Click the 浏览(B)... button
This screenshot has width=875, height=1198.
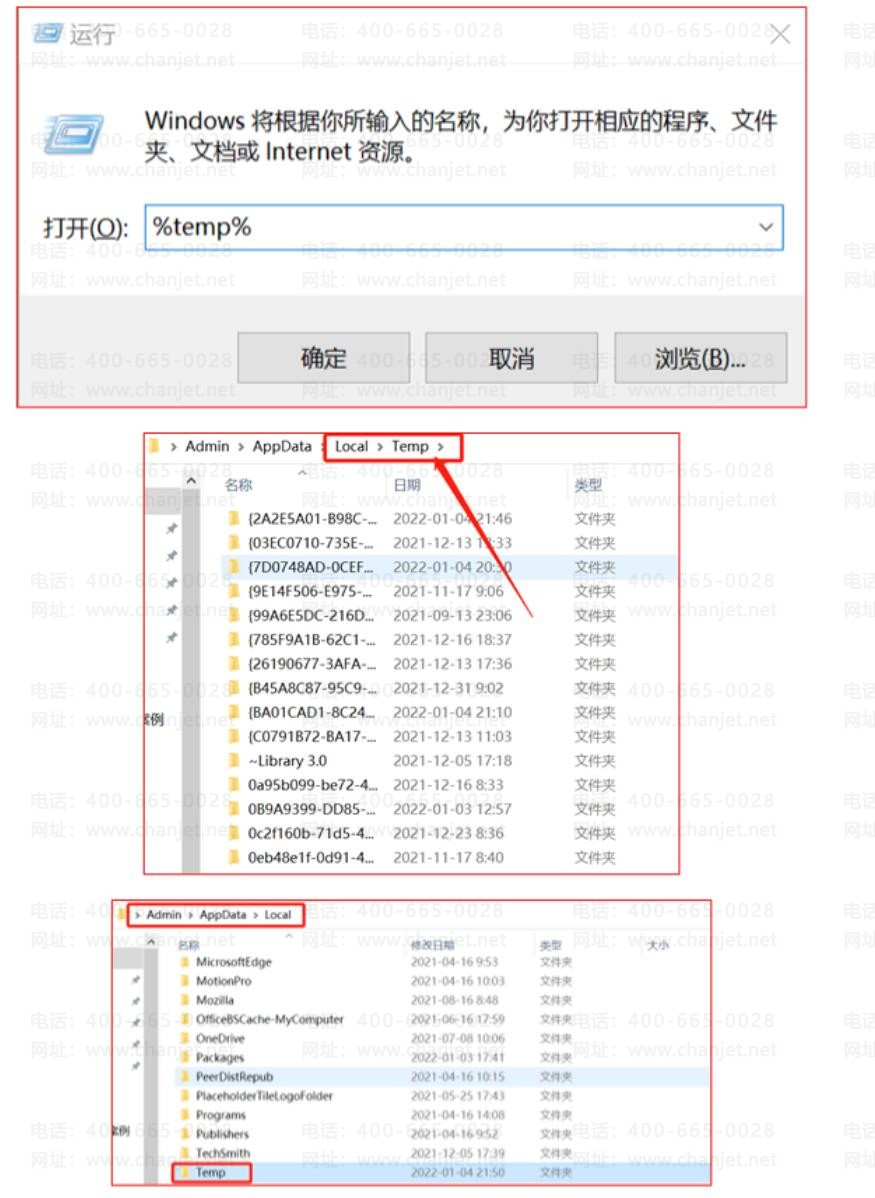tap(700, 358)
